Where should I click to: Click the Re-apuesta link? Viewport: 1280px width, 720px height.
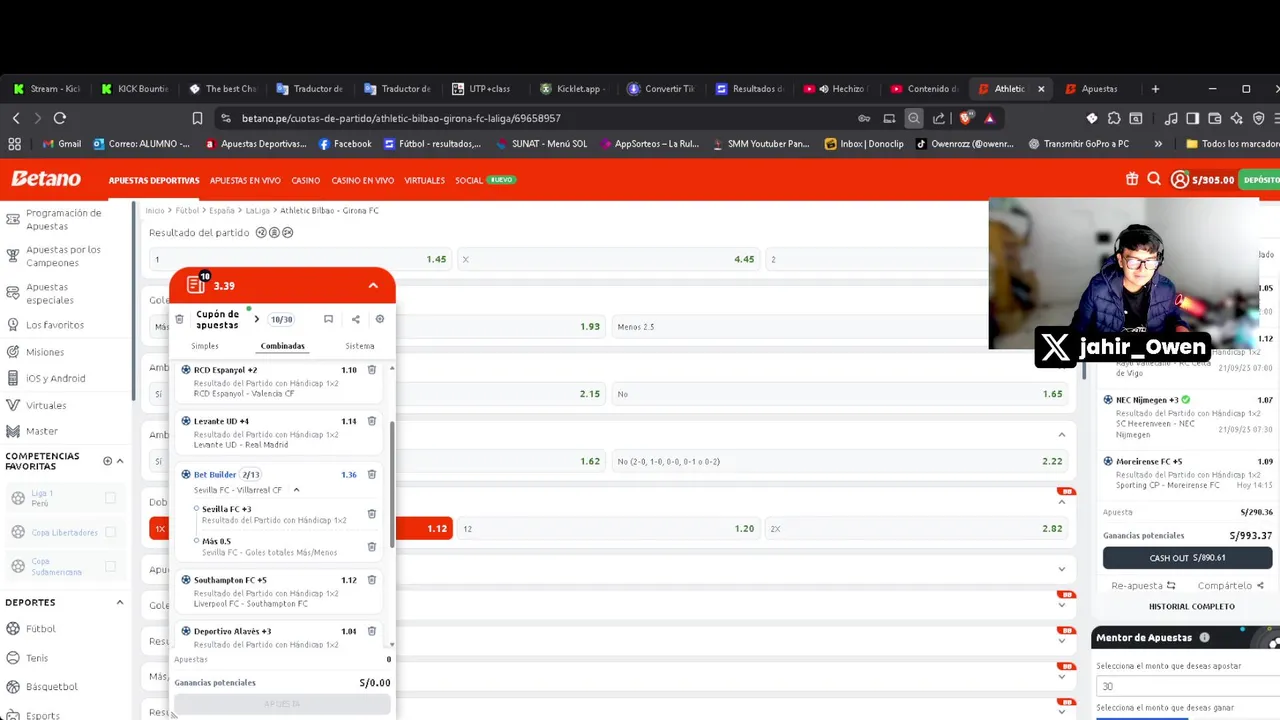pos(1143,586)
